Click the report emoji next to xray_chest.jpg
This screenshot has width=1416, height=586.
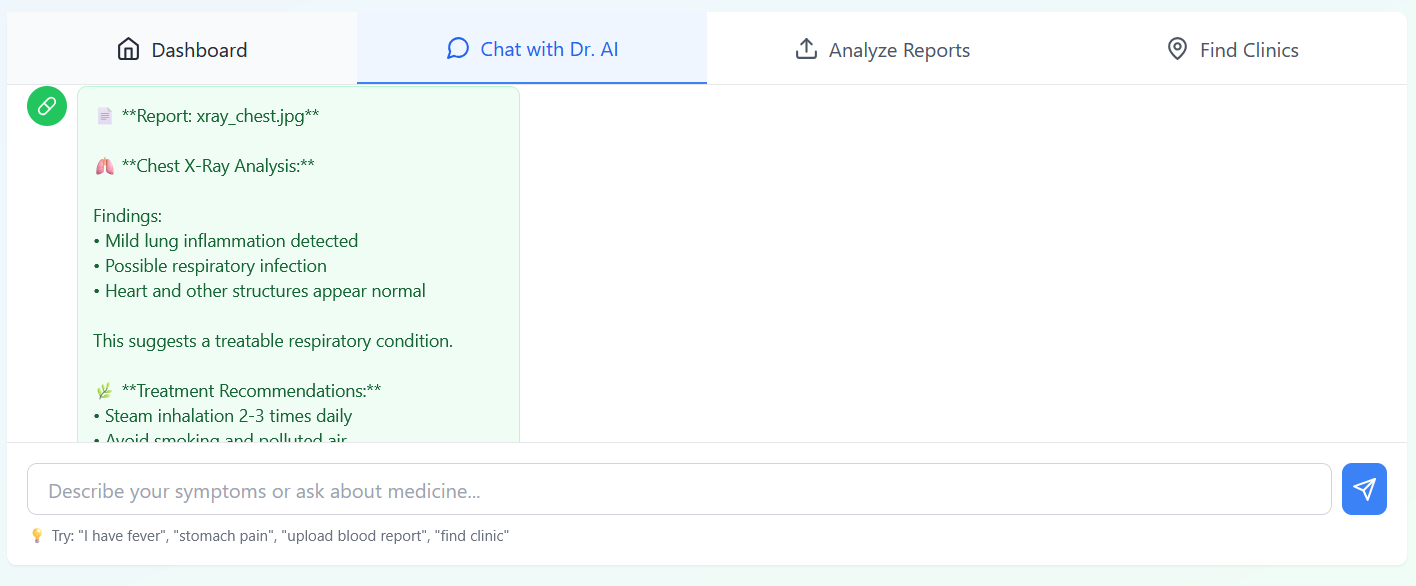pos(104,115)
